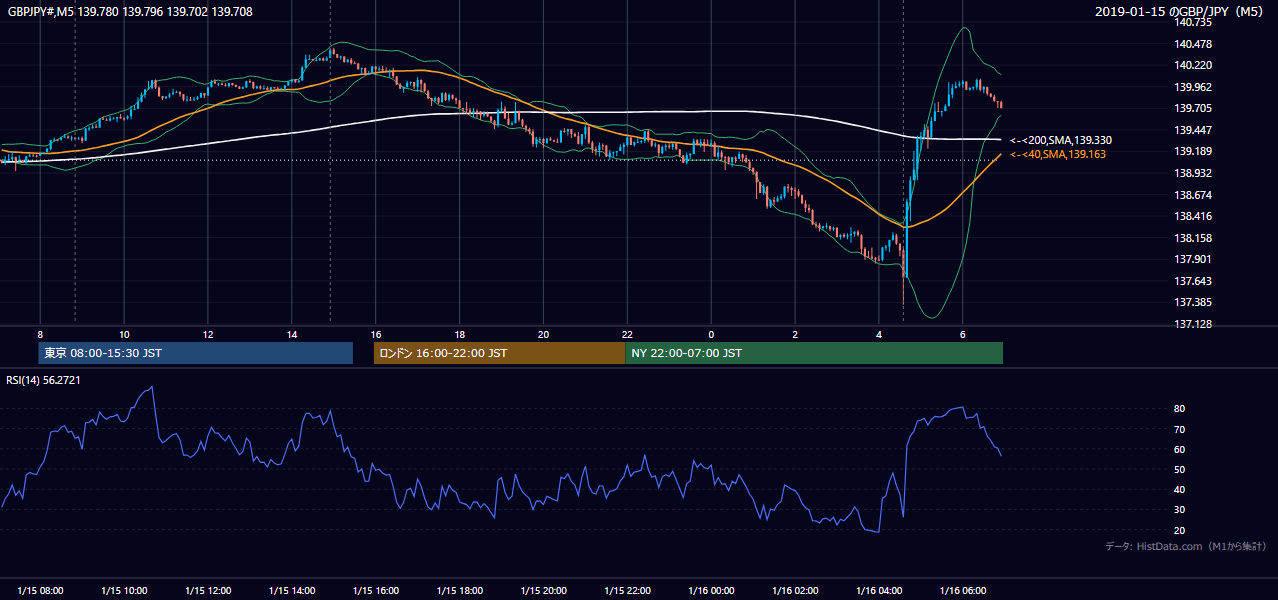Image resolution: width=1278 pixels, height=600 pixels.
Task: Click the 1/15 18:00 time axis label
Action: click(460, 591)
